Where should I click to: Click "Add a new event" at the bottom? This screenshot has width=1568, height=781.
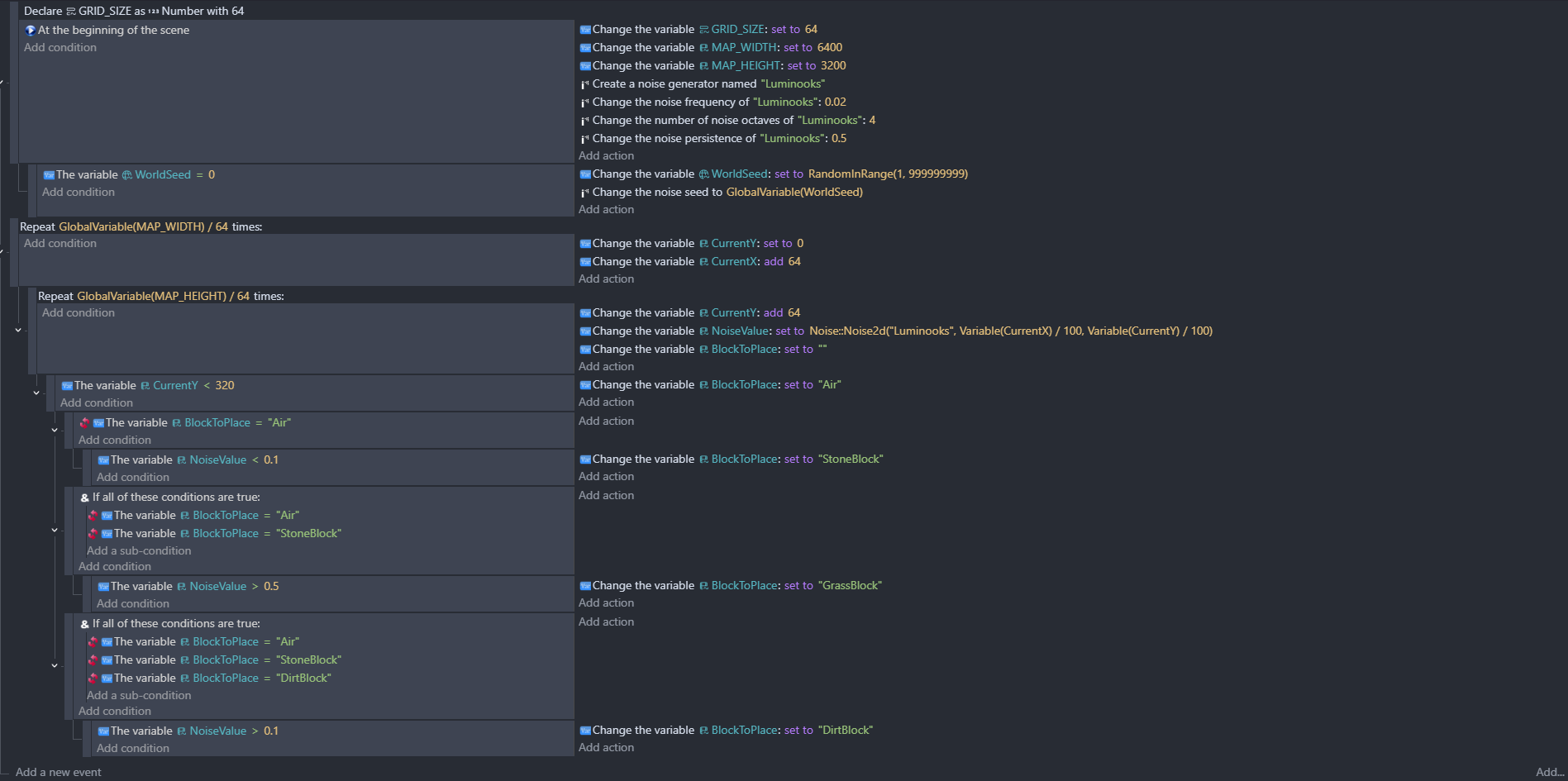click(x=58, y=772)
